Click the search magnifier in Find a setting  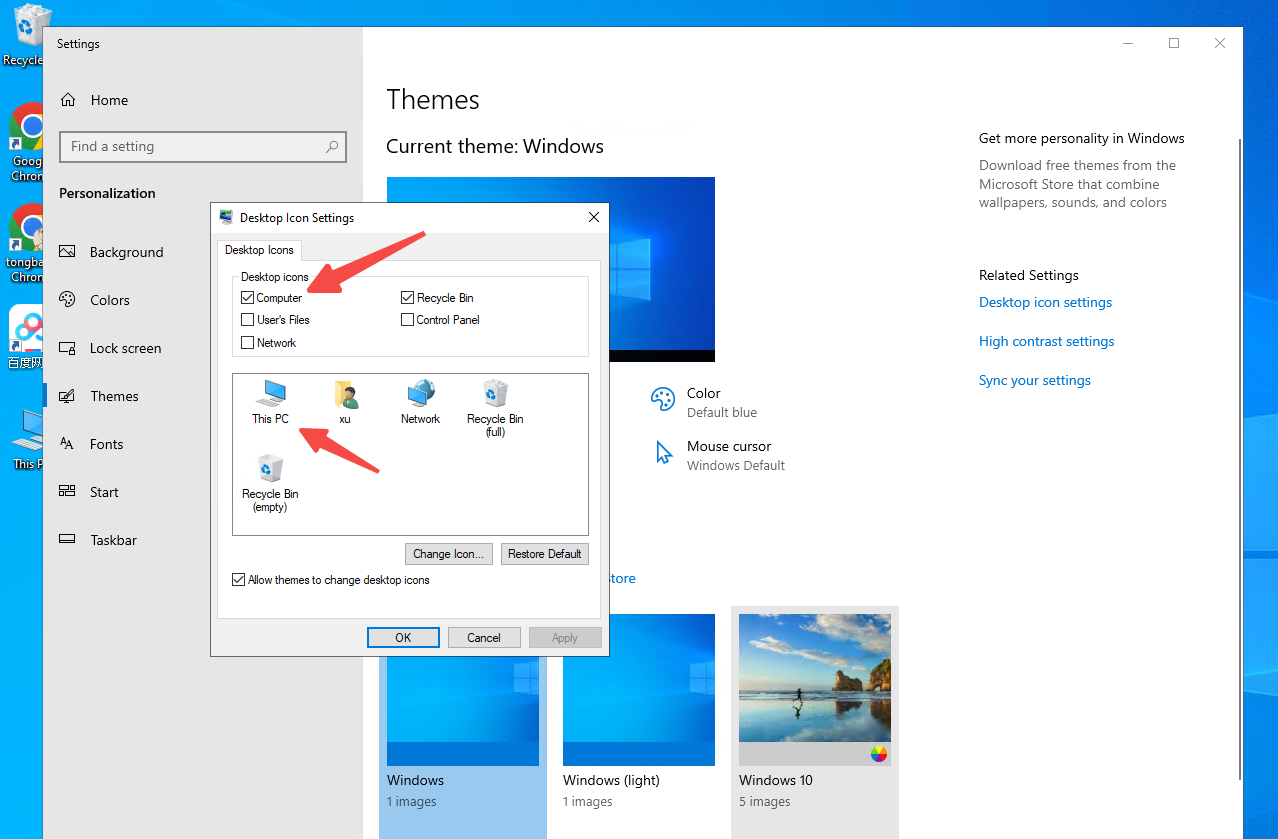pyautogui.click(x=332, y=146)
